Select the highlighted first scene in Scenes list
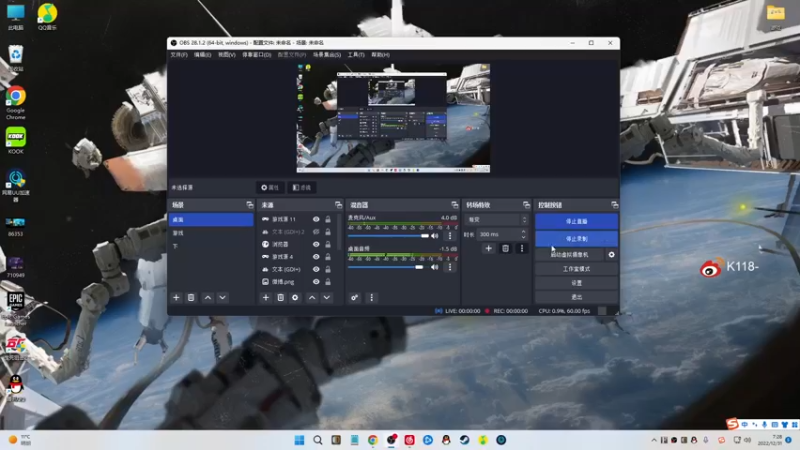Screen dimensions: 800x450 [211, 219]
